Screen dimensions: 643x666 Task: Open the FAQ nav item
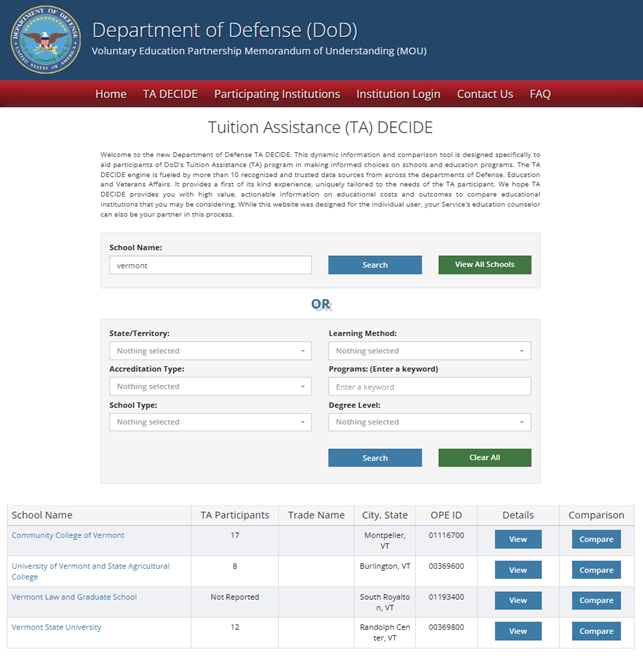[540, 94]
